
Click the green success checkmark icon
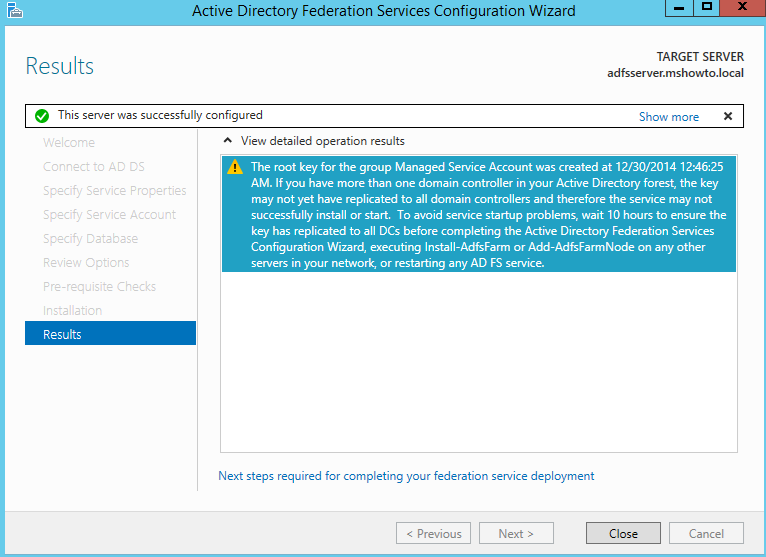tap(42, 116)
